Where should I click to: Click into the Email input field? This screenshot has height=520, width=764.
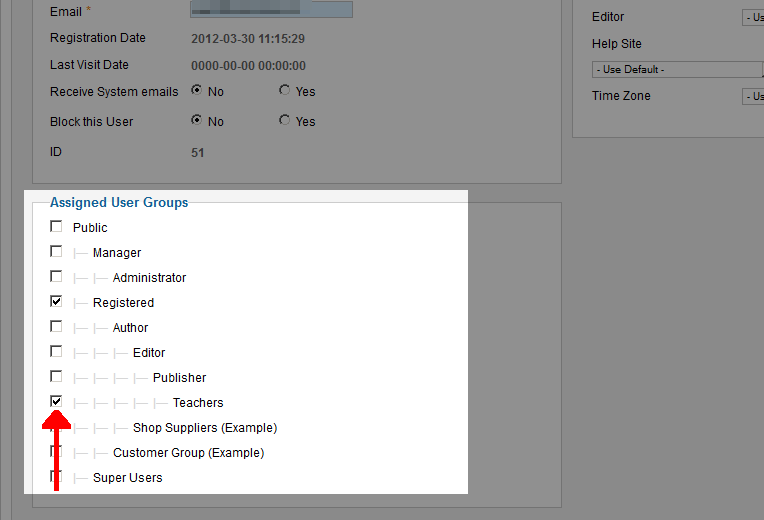[x=271, y=10]
